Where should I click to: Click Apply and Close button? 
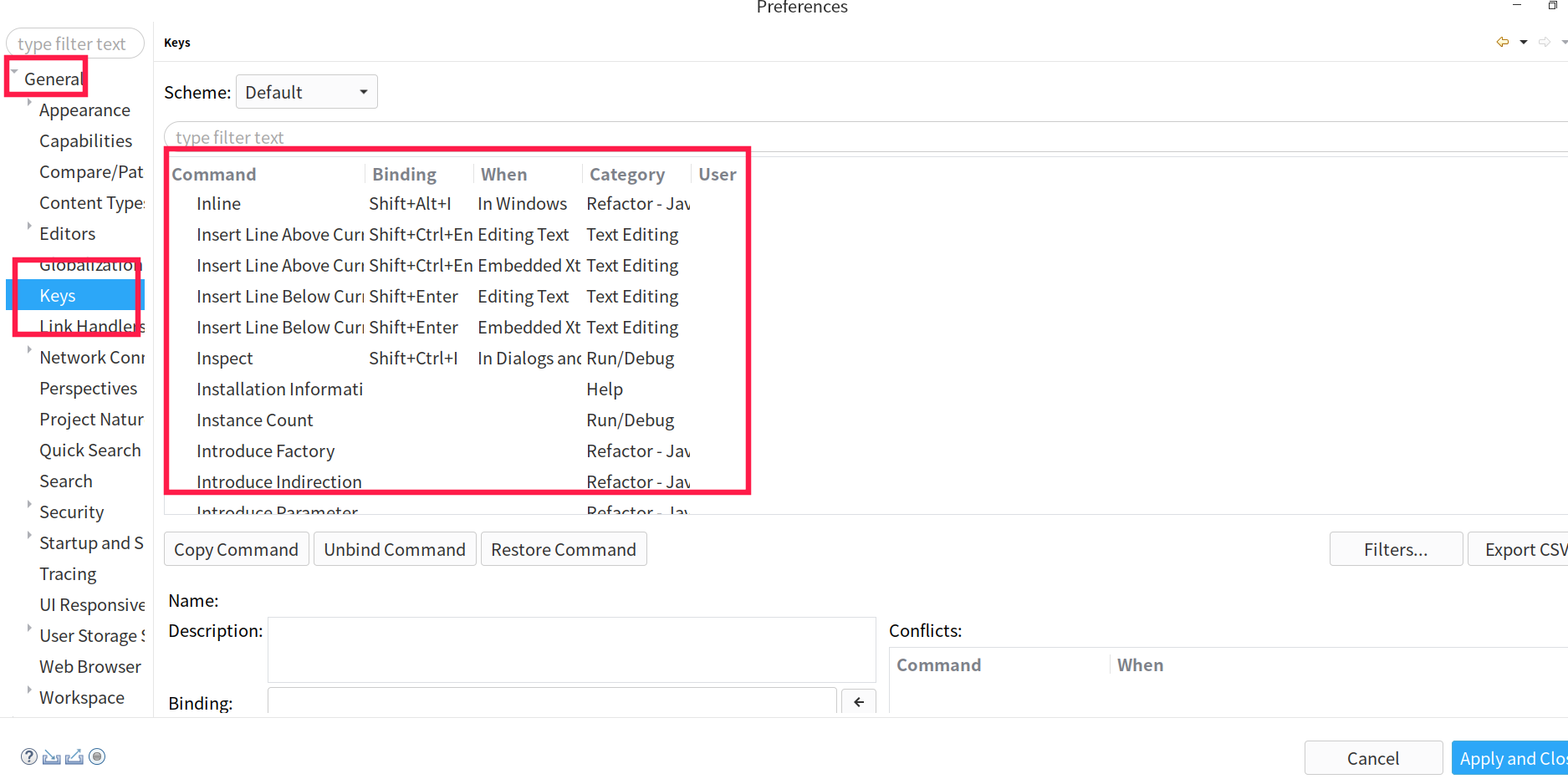[x=1510, y=758]
